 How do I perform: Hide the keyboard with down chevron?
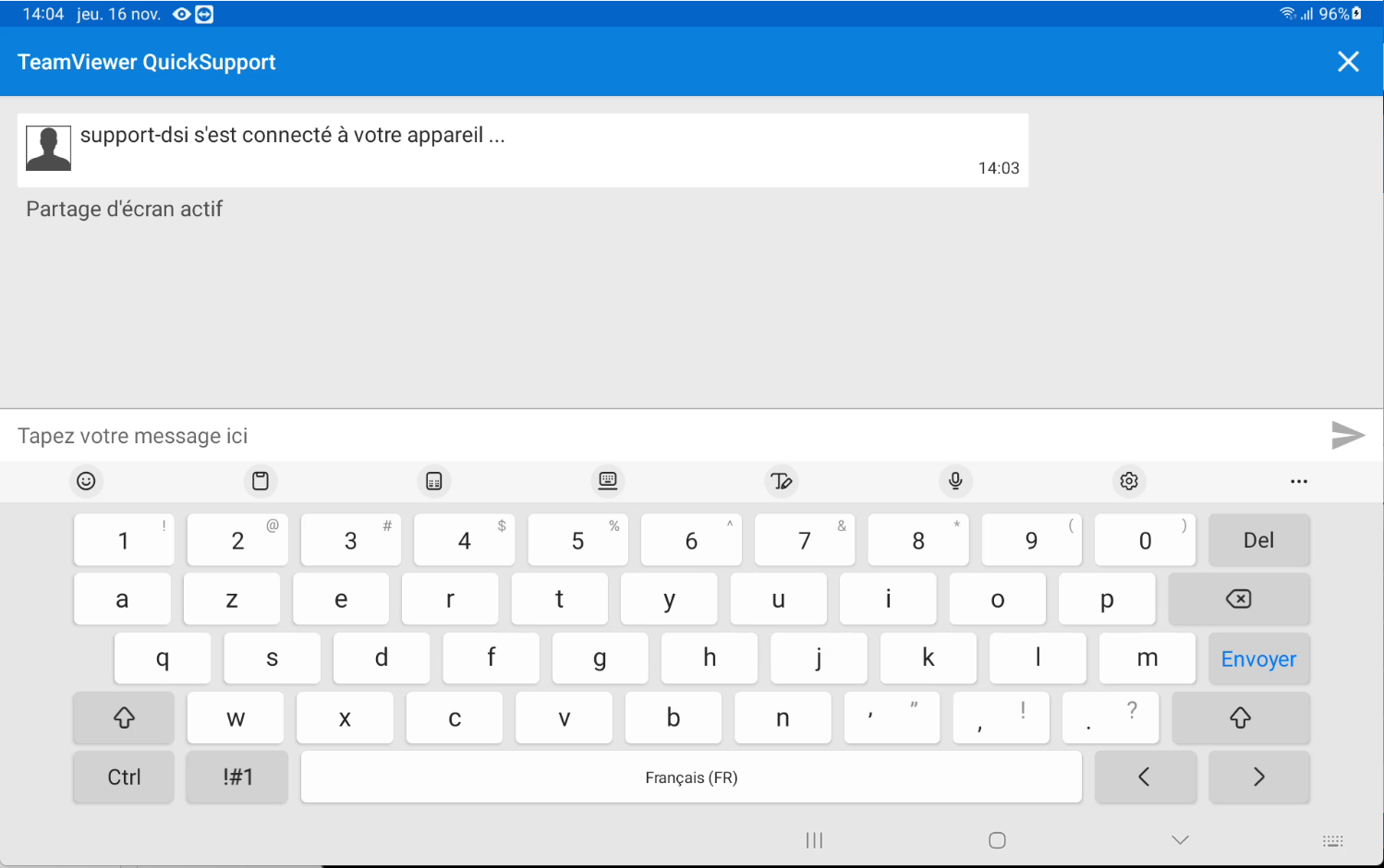(x=1180, y=840)
